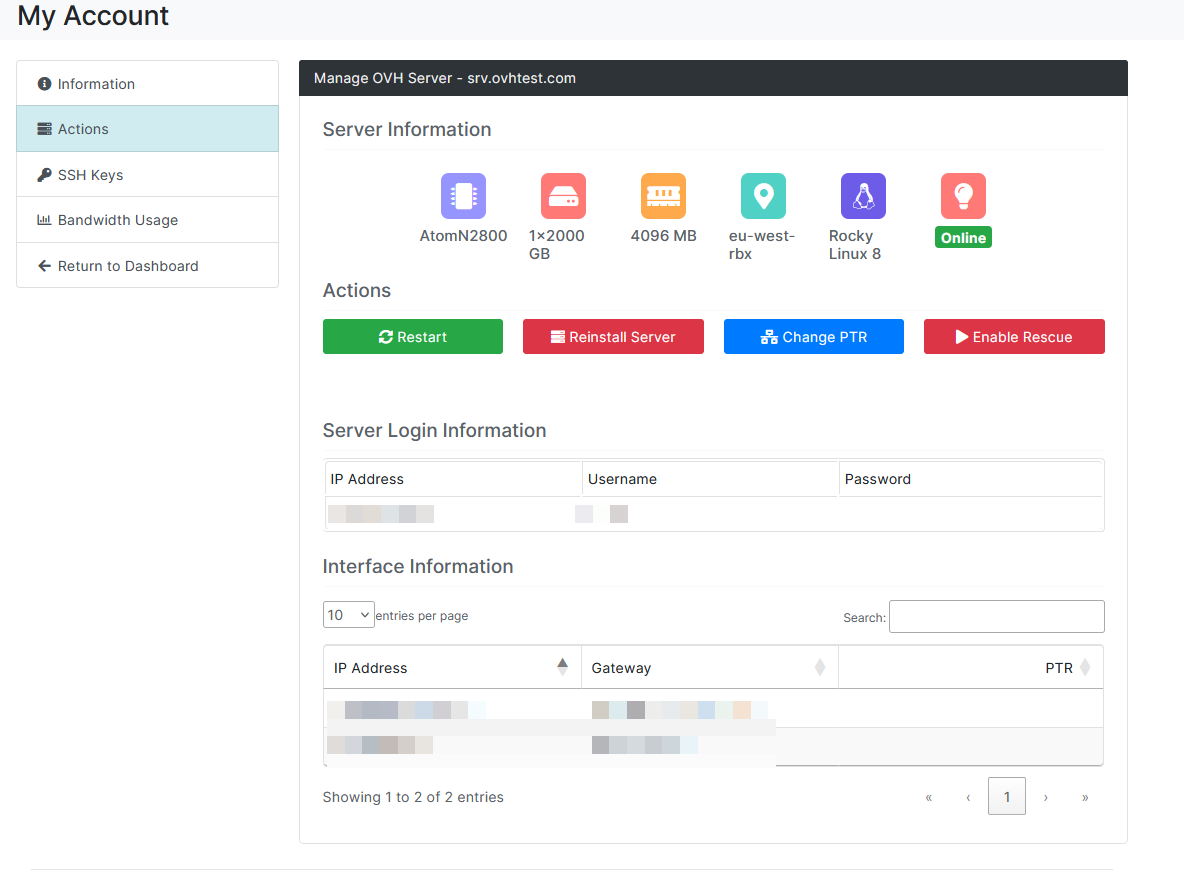Click the "4096 MB" memory label
Image resolution: width=1184 pixels, height=876 pixels.
pos(663,236)
